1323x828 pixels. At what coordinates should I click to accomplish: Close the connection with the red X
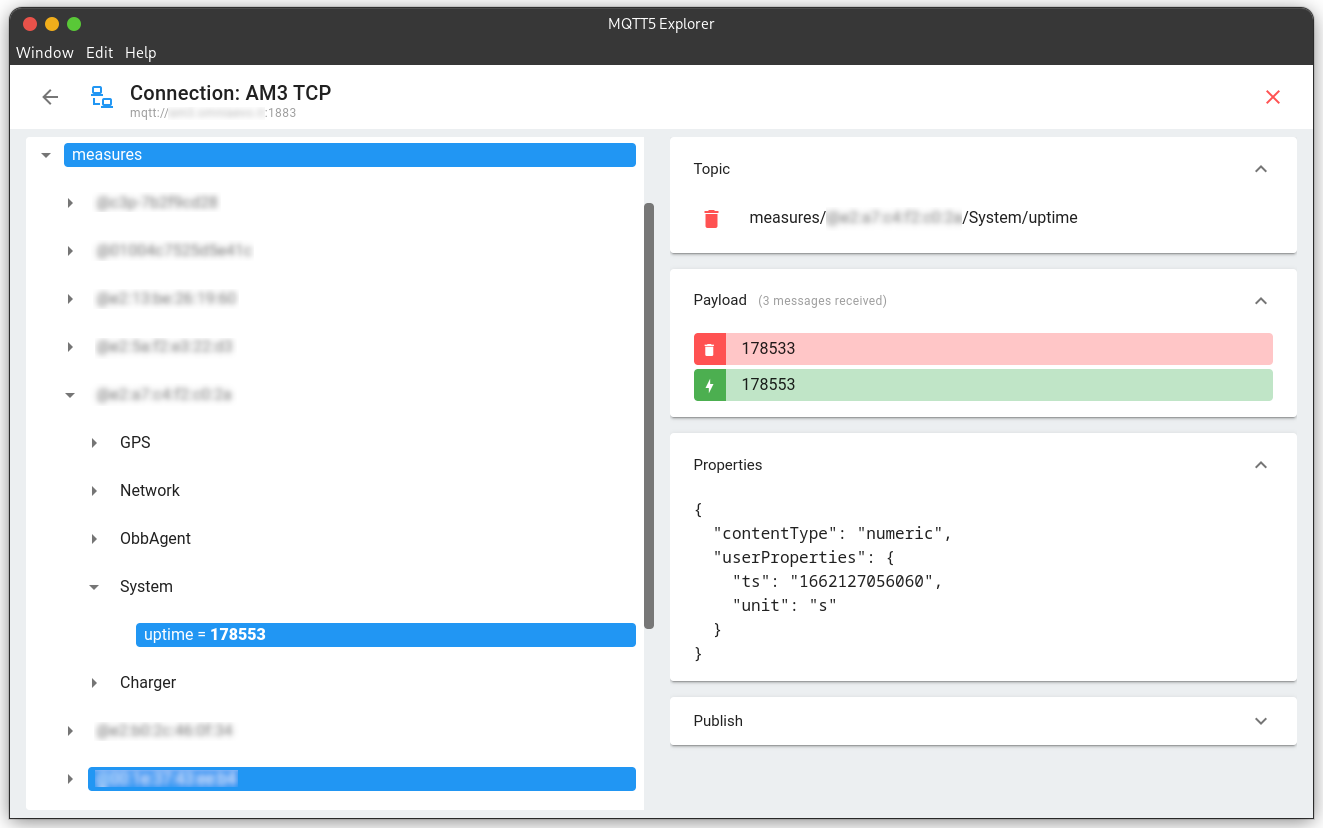1273,97
